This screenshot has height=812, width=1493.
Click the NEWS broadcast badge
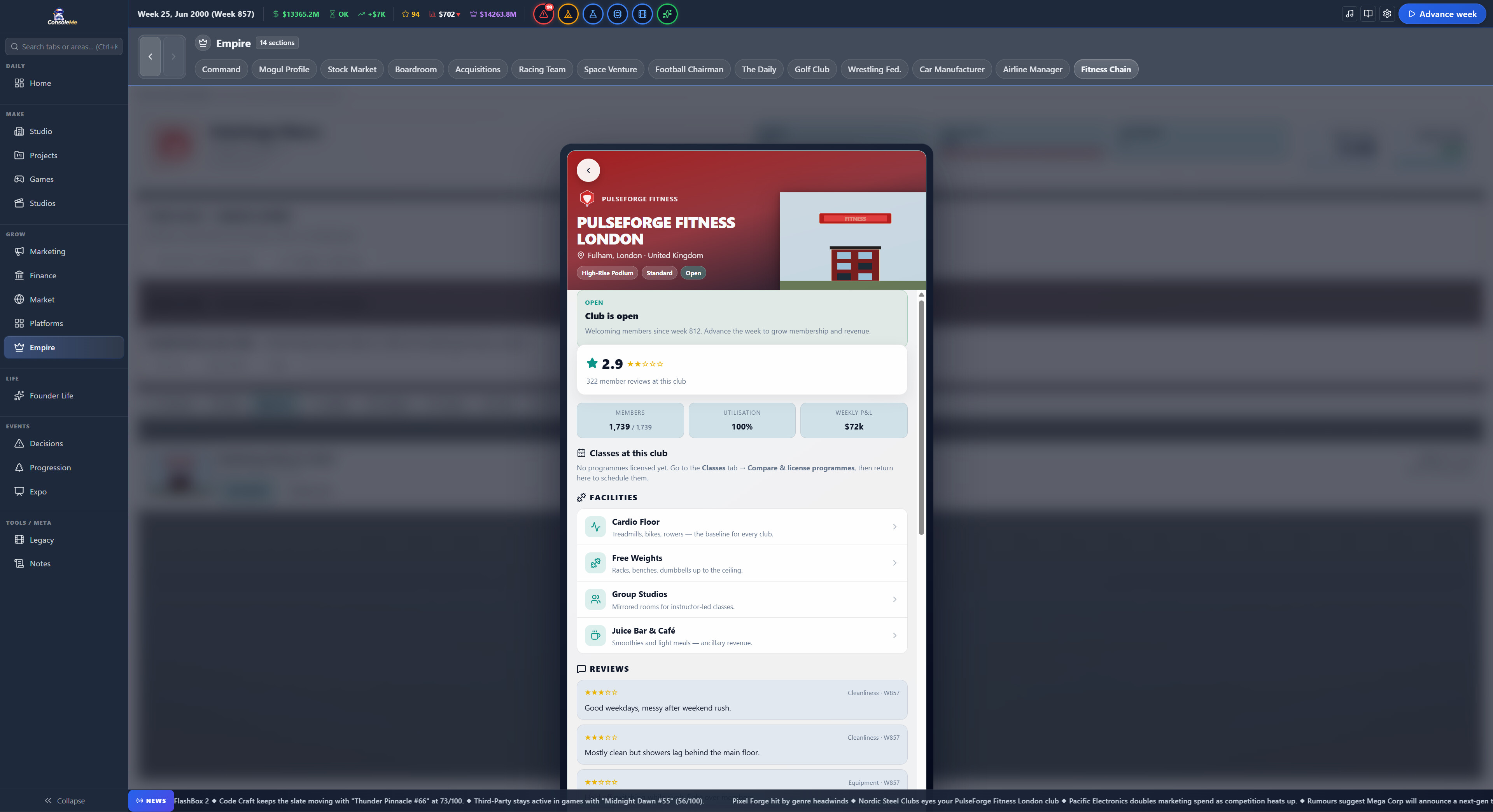pos(151,801)
